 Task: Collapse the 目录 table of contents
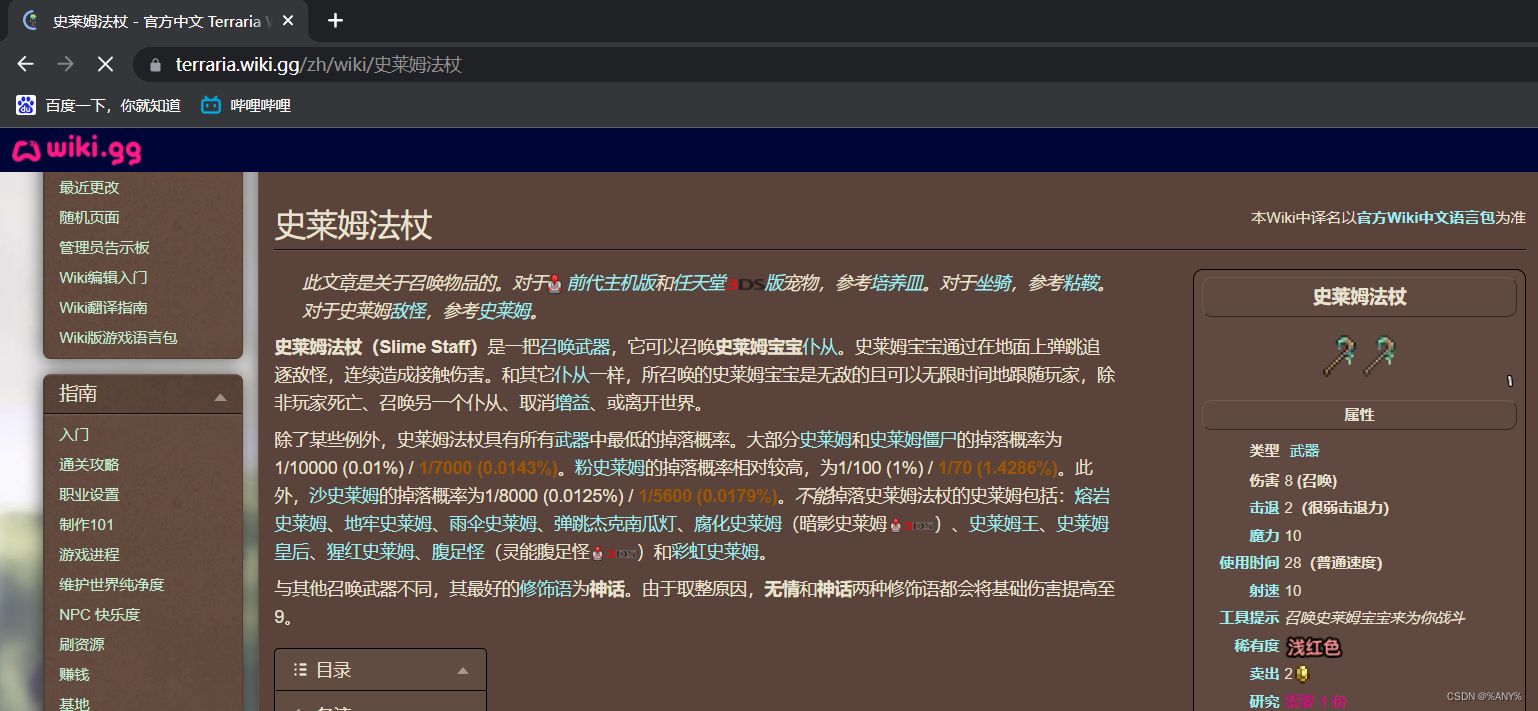[x=462, y=671]
